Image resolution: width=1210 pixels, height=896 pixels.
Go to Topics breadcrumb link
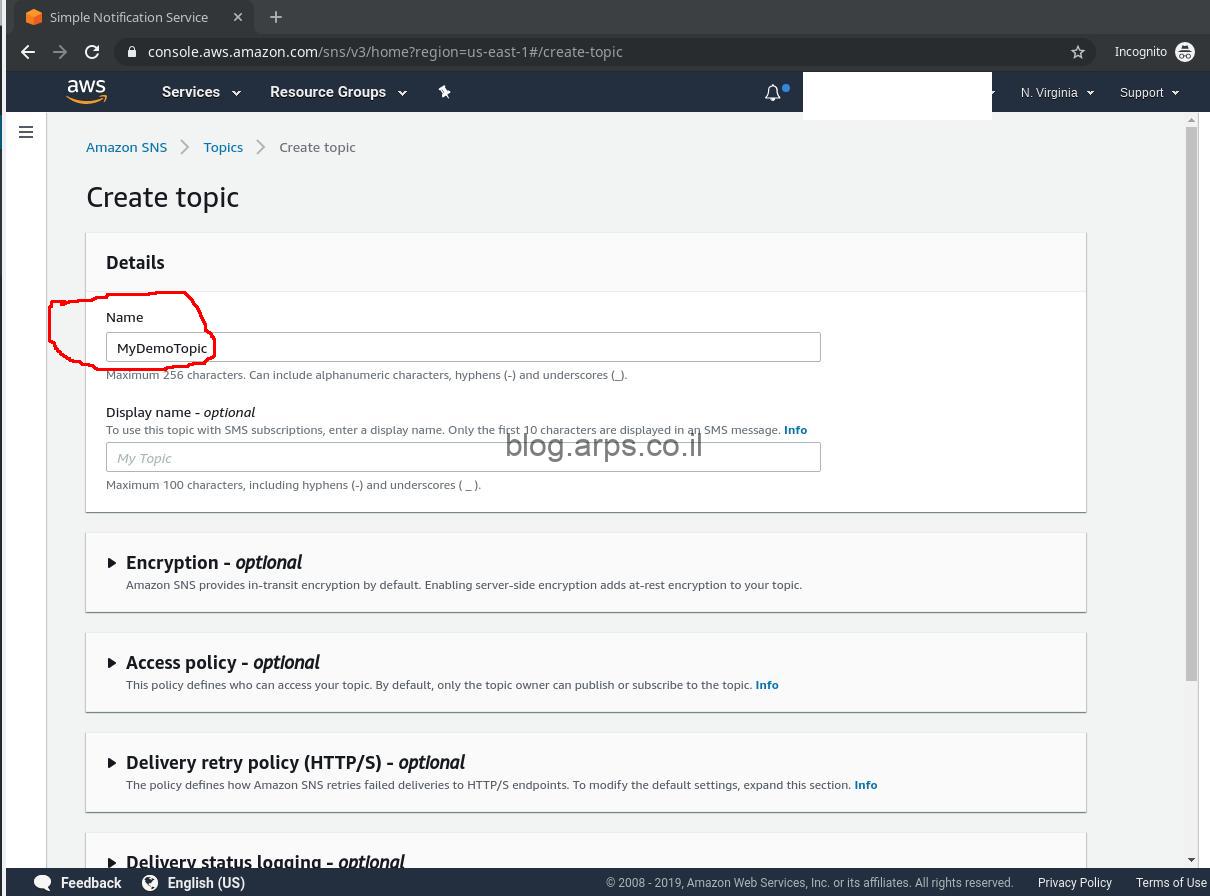(x=223, y=147)
